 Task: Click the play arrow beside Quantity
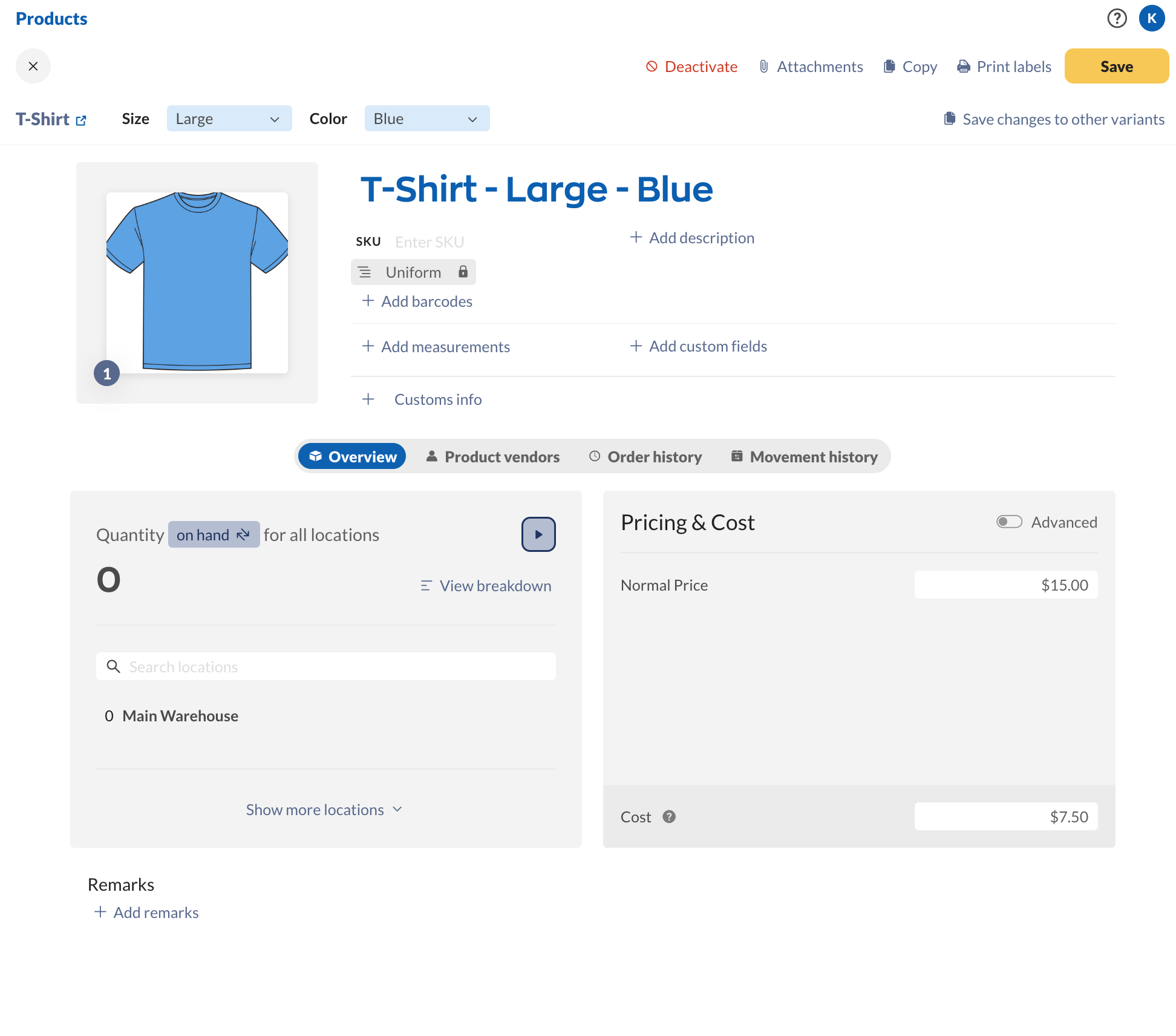click(x=538, y=534)
